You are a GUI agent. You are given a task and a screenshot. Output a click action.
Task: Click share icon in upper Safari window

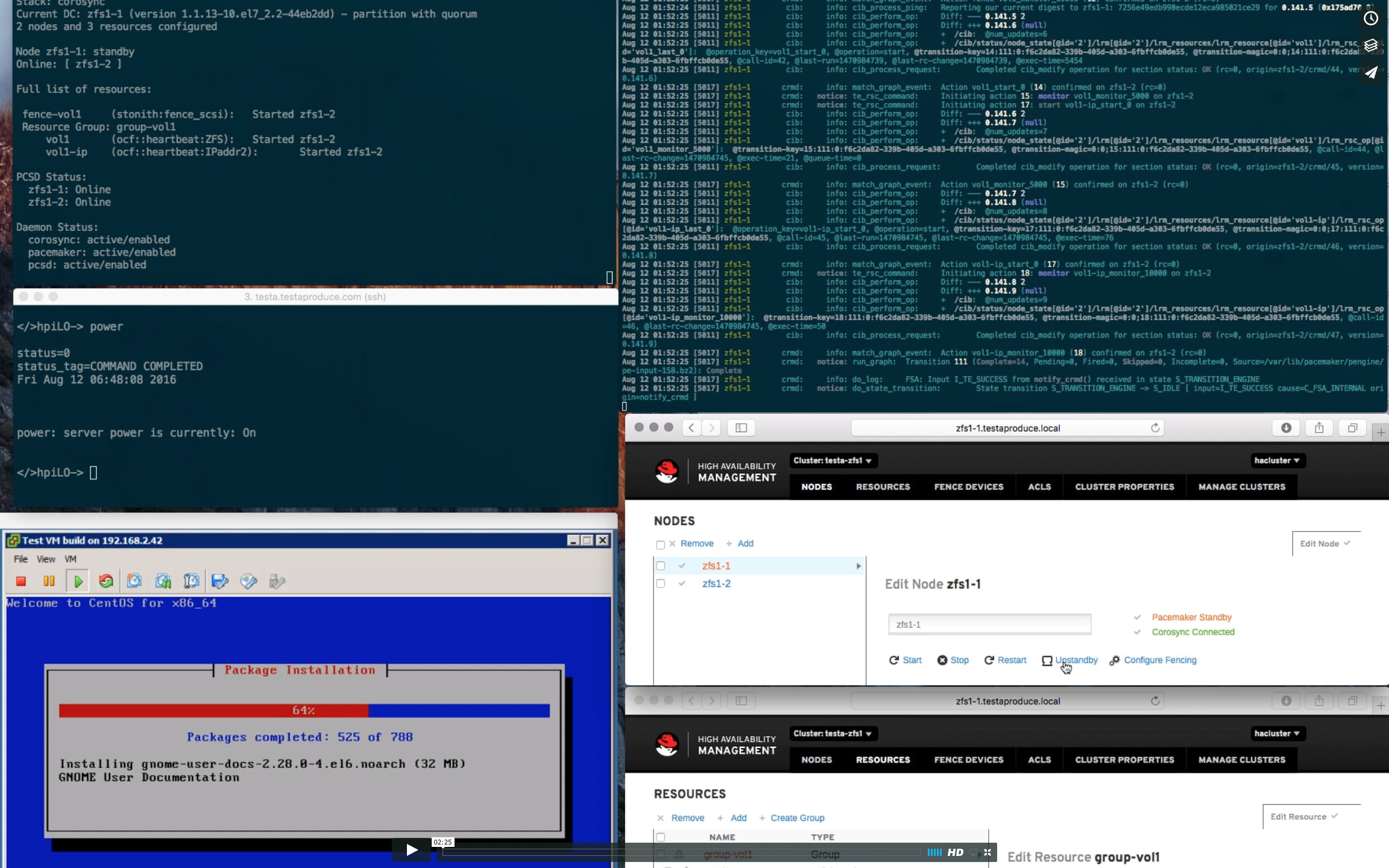(1319, 427)
